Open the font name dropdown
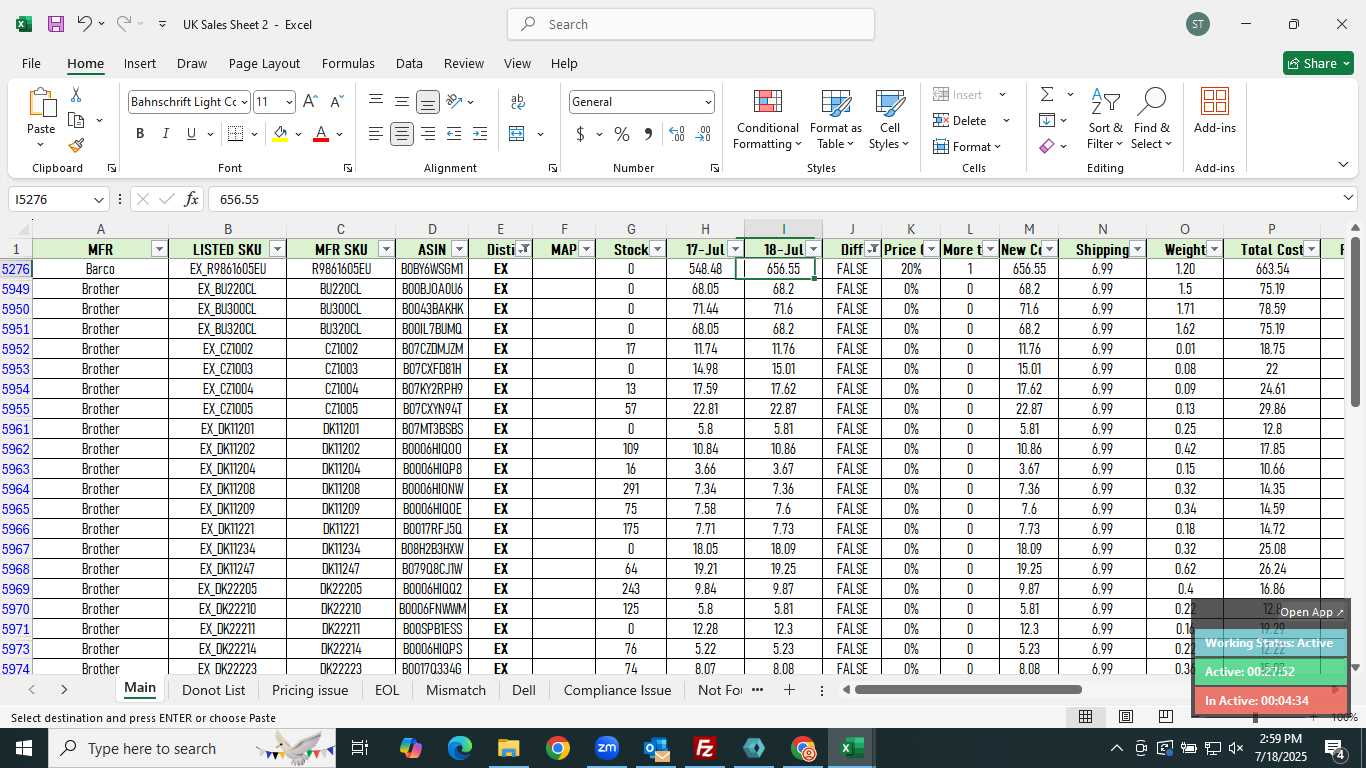 point(243,102)
